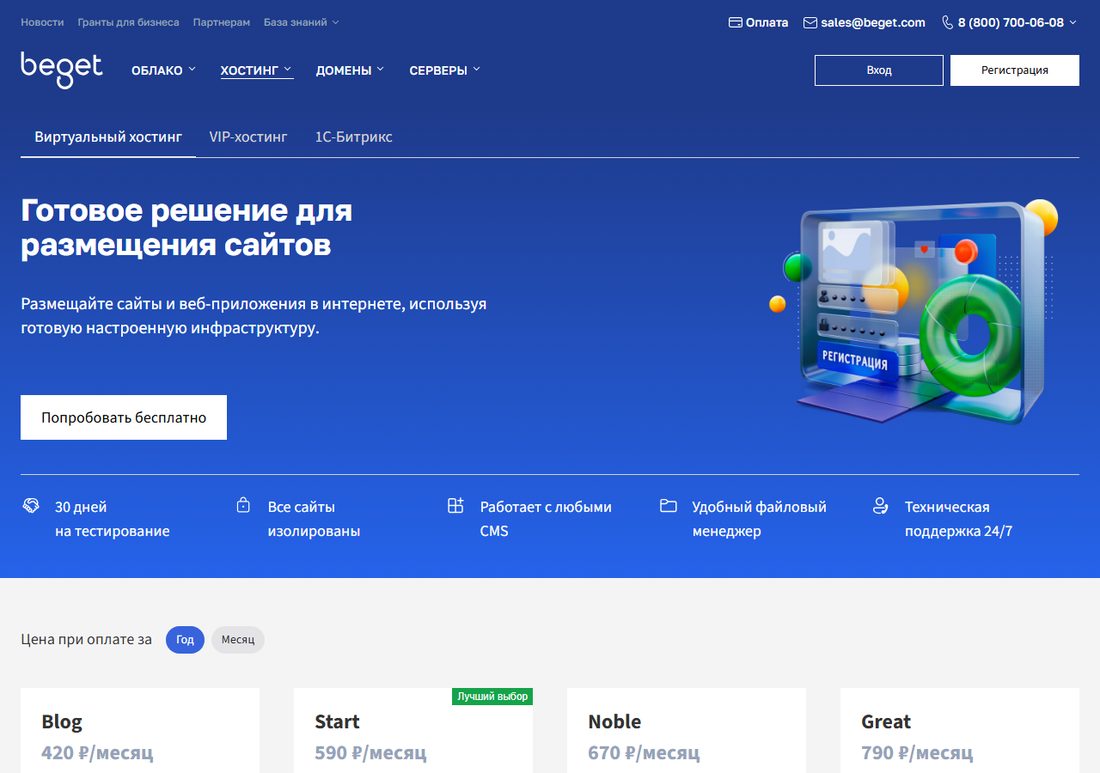Click the 8 (800) 700-06-08 phone number
The width and height of the screenshot is (1100, 773).
pos(1011,22)
